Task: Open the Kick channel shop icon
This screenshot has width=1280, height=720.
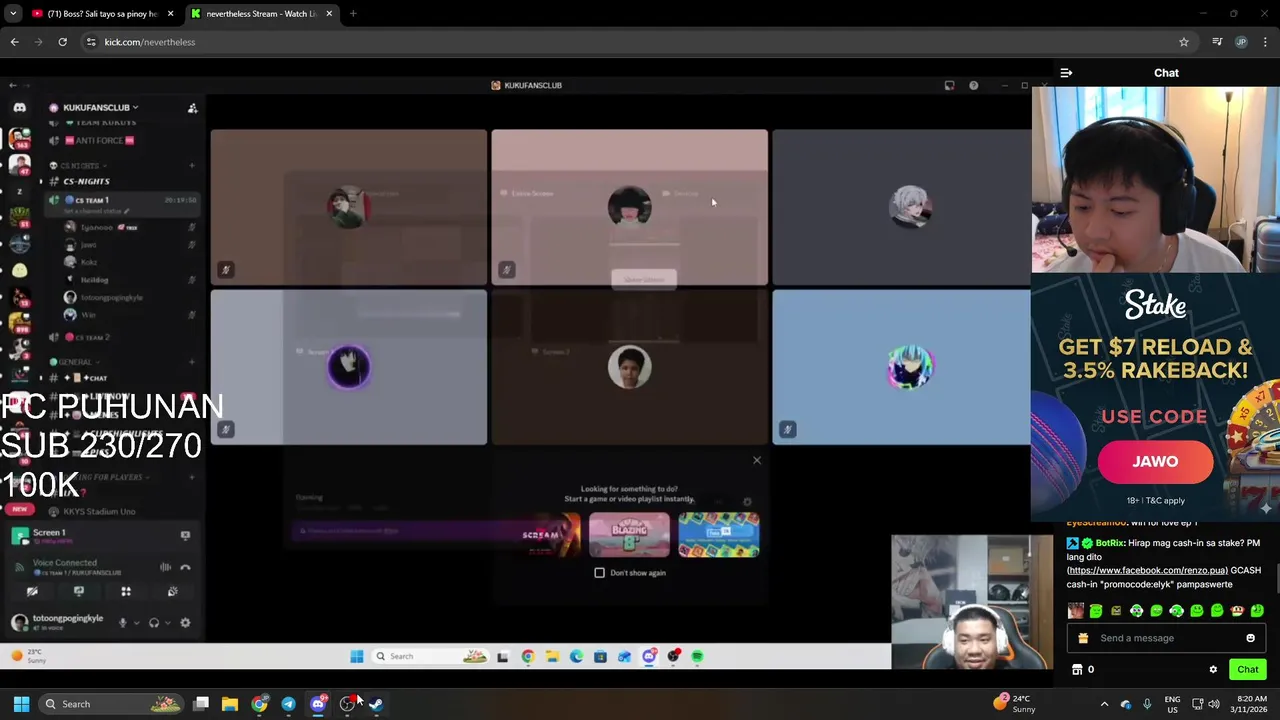Action: point(1077,670)
